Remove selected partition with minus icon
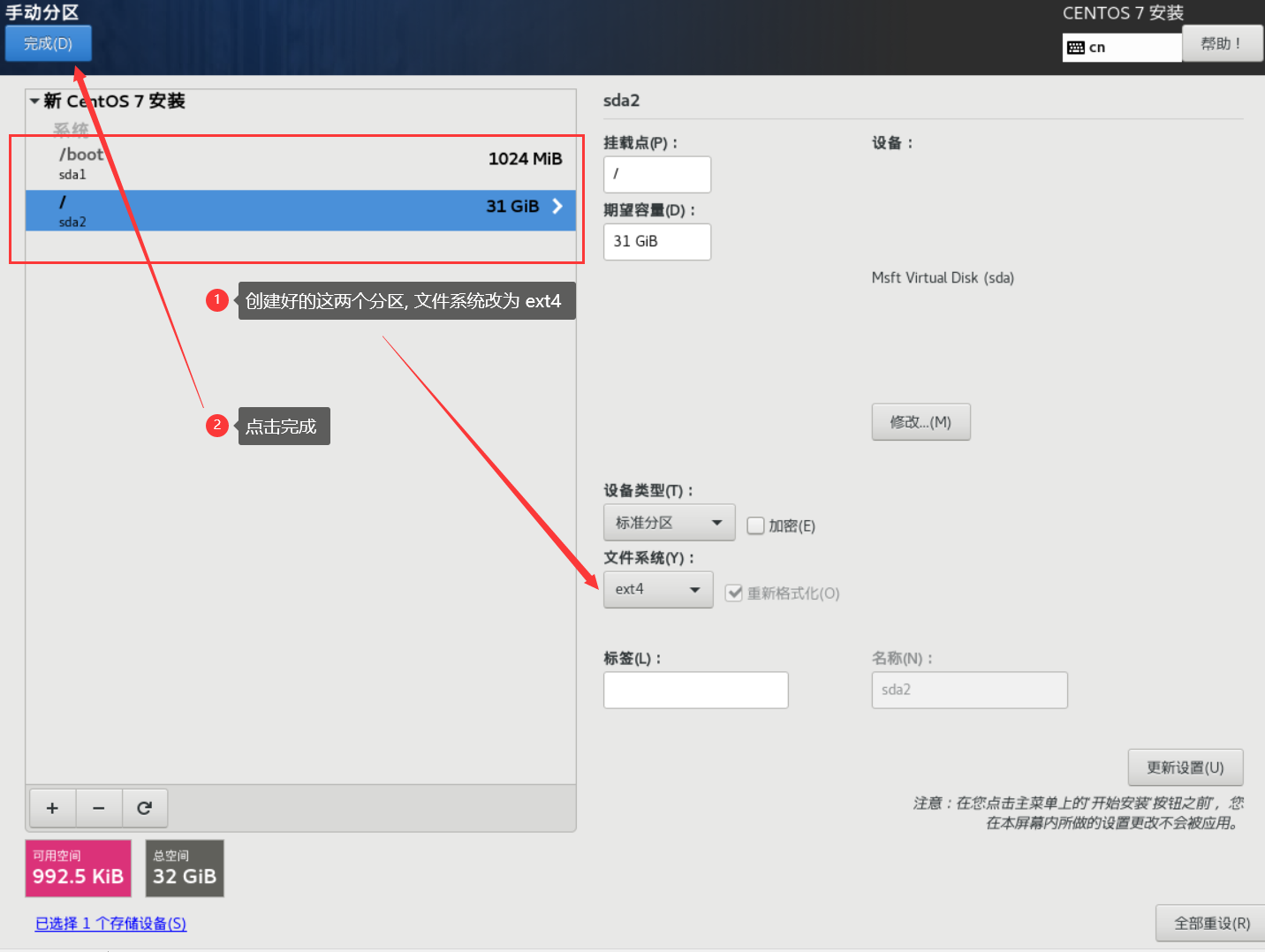Image resolution: width=1265 pixels, height=952 pixels. [x=99, y=808]
